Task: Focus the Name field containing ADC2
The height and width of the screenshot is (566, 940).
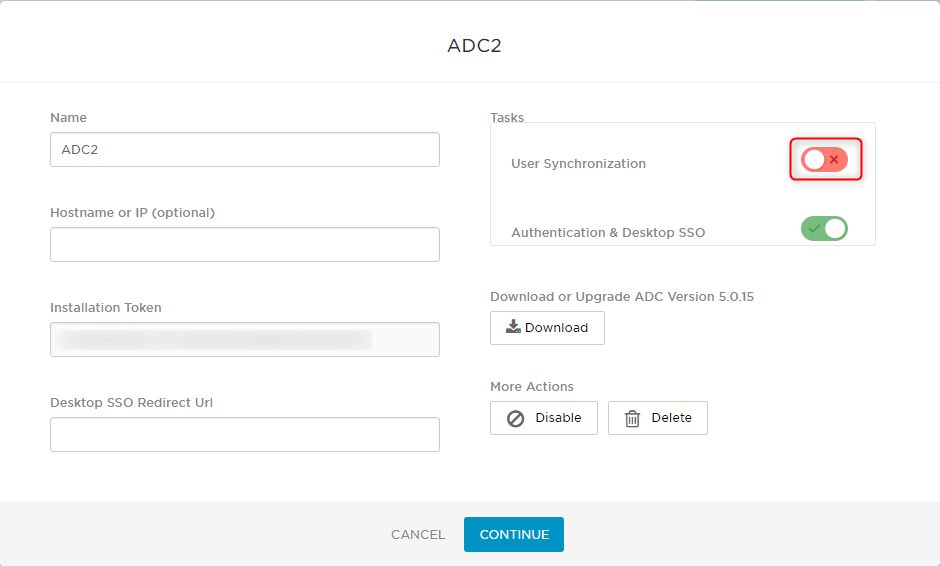Action: coord(245,149)
